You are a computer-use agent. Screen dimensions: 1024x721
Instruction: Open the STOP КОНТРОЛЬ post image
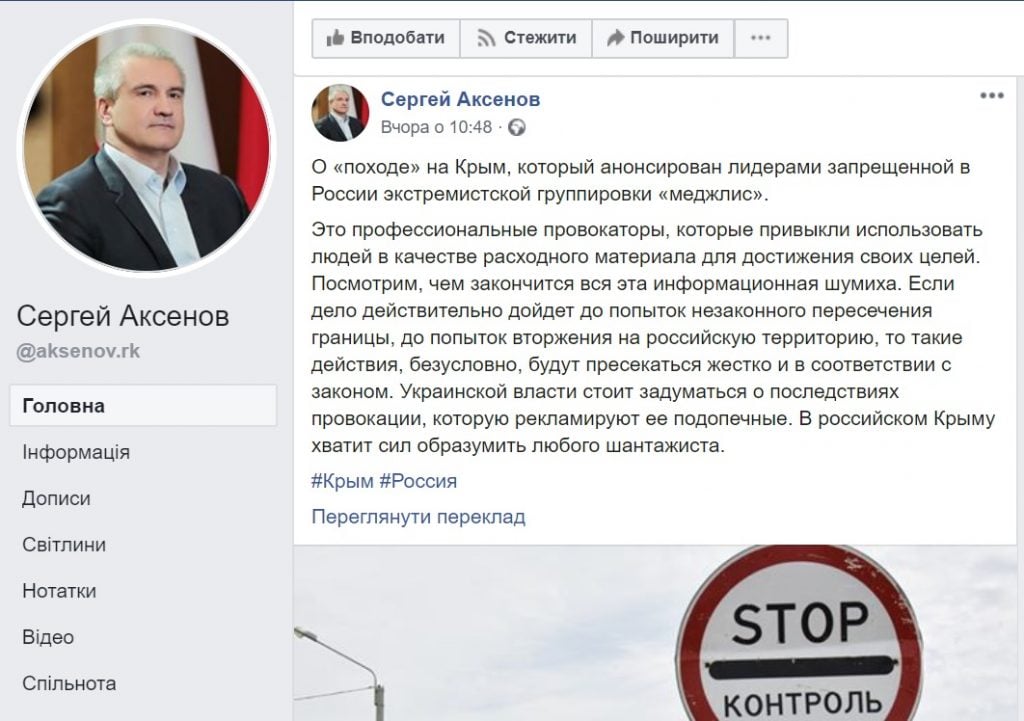pos(658,633)
